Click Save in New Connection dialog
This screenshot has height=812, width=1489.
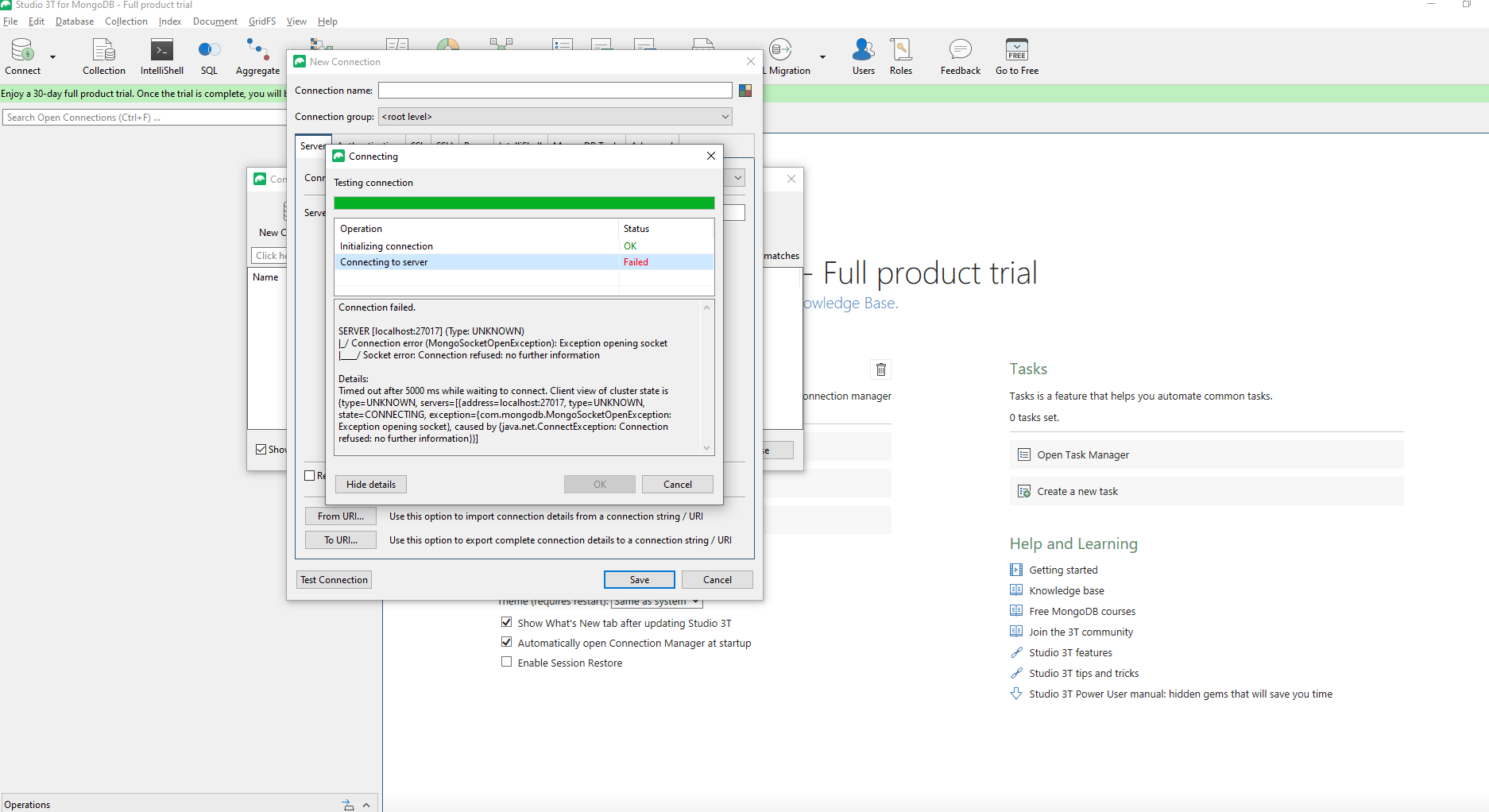640,579
